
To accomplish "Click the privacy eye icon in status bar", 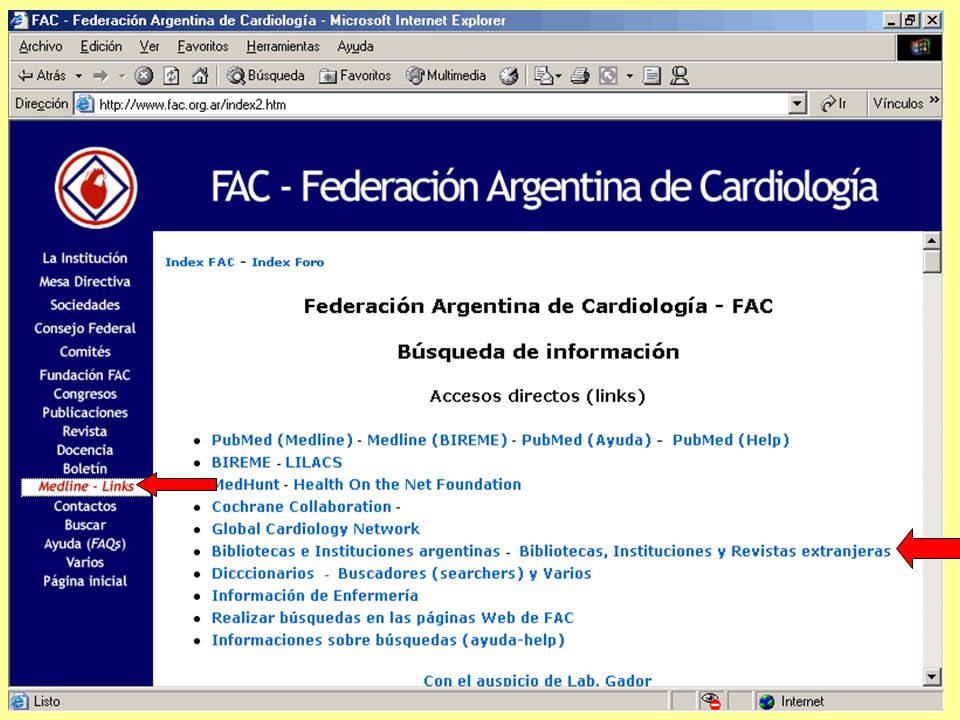I will pyautogui.click(x=711, y=701).
